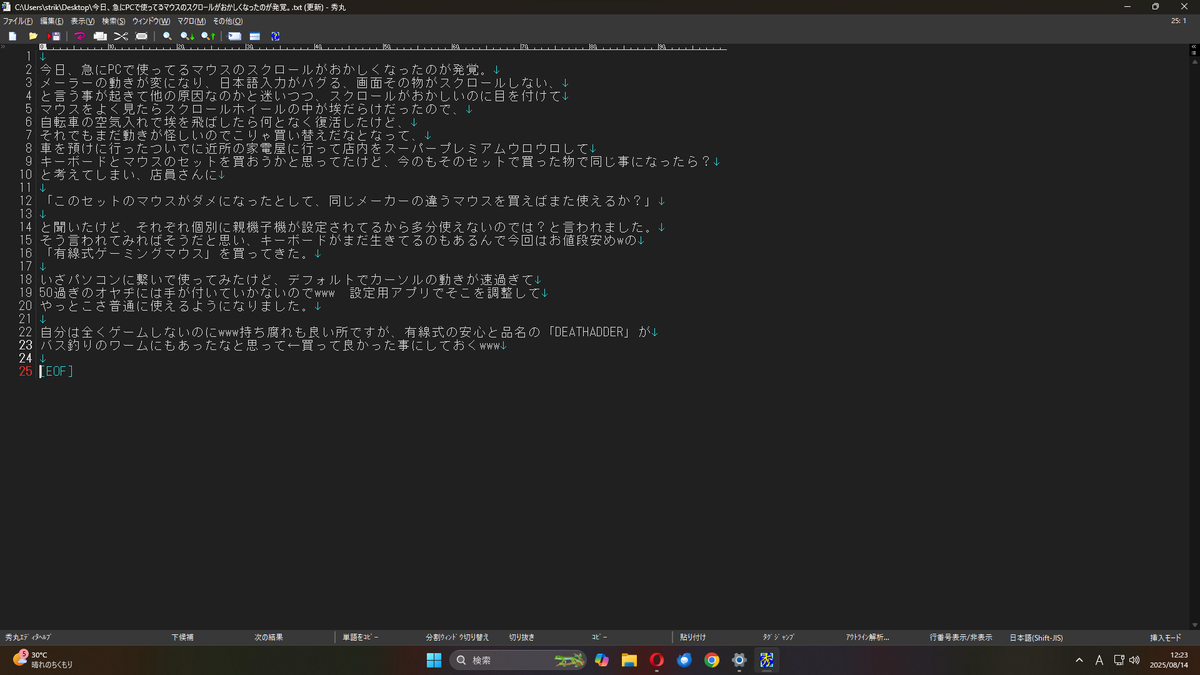1200x675 pixels.
Task: Open the Windows Start menu
Action: tap(434, 660)
